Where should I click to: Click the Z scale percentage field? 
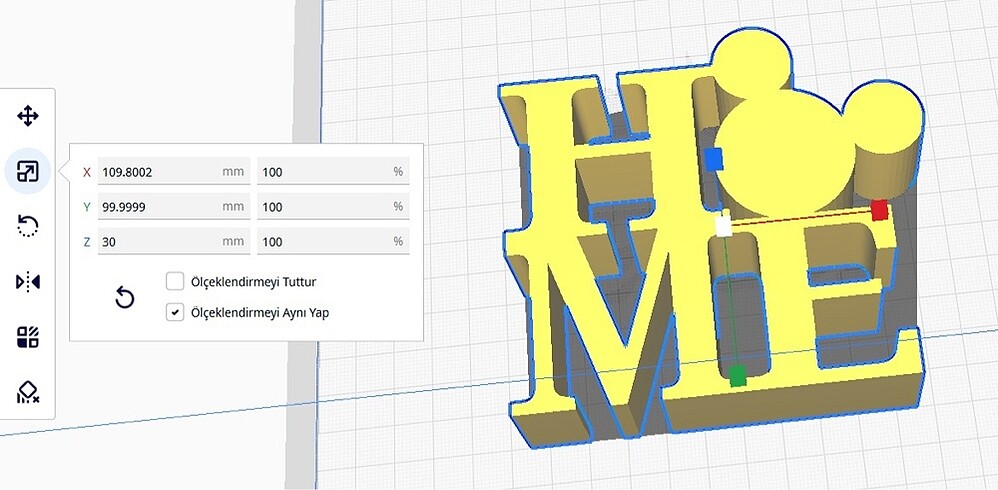333,242
